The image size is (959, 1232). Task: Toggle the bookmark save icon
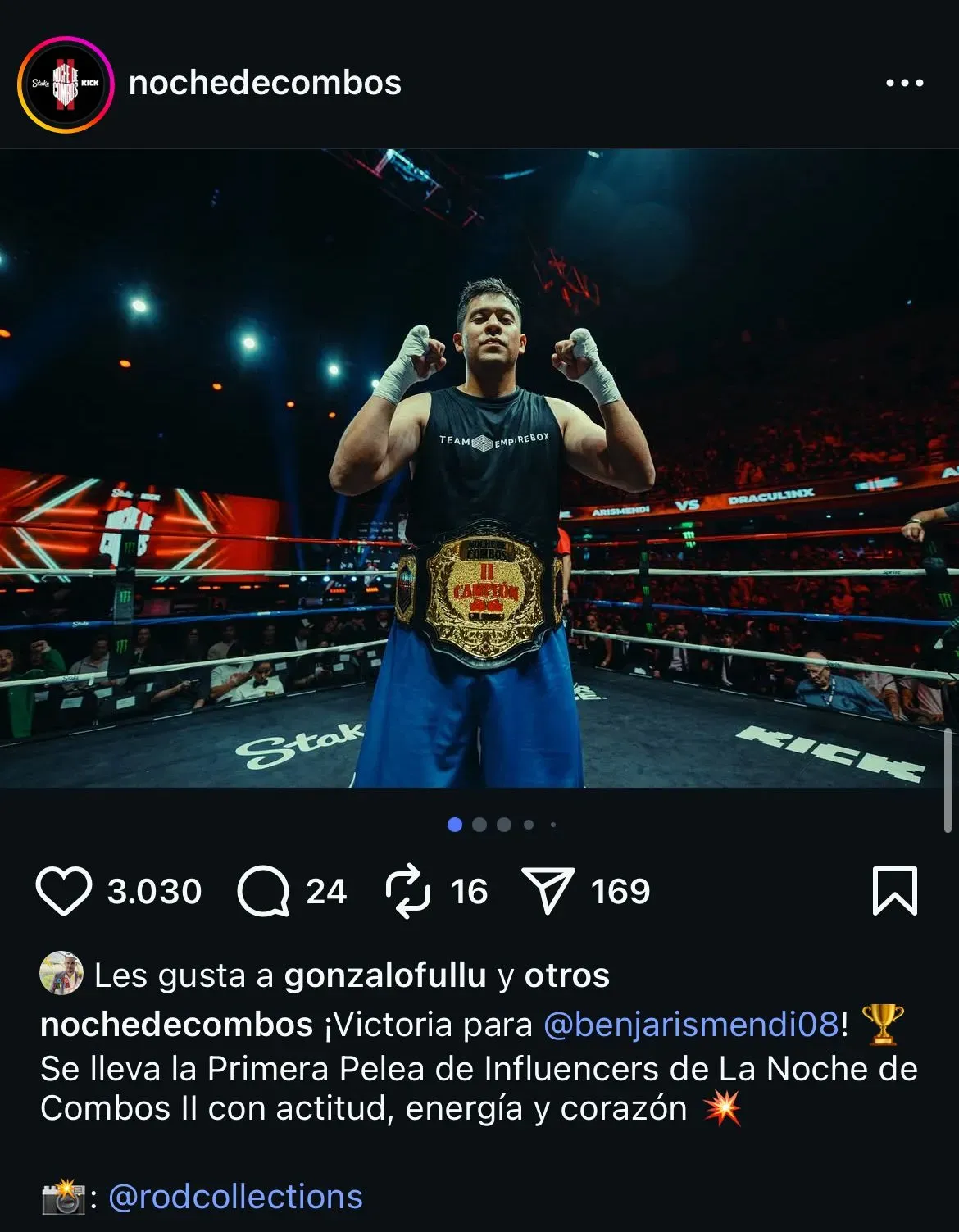tap(894, 891)
